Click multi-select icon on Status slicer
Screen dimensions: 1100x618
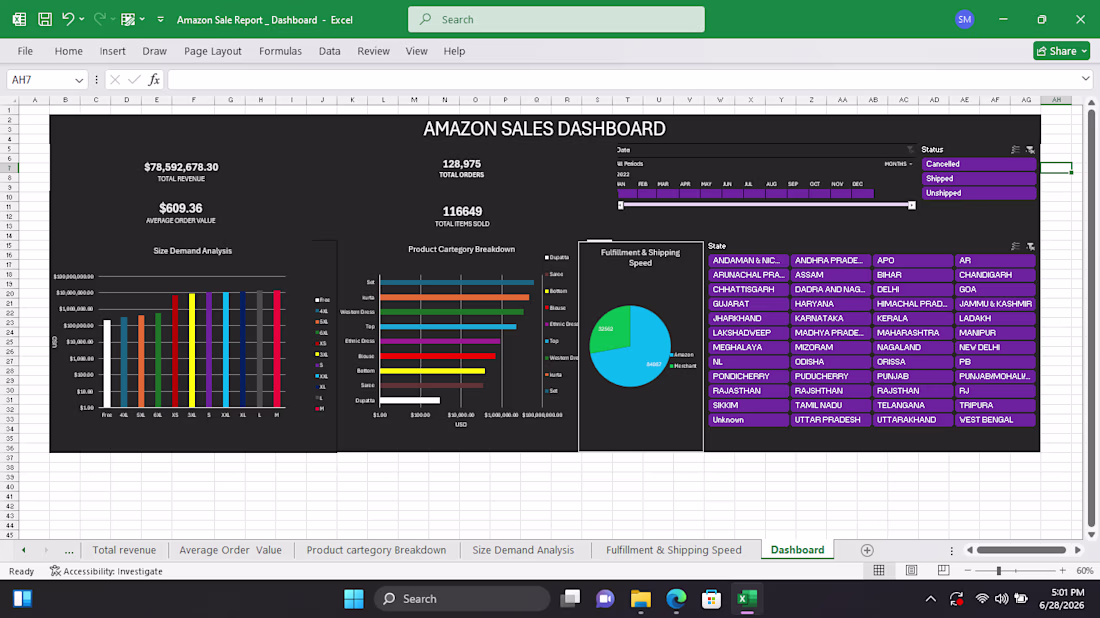pyautogui.click(x=1015, y=149)
